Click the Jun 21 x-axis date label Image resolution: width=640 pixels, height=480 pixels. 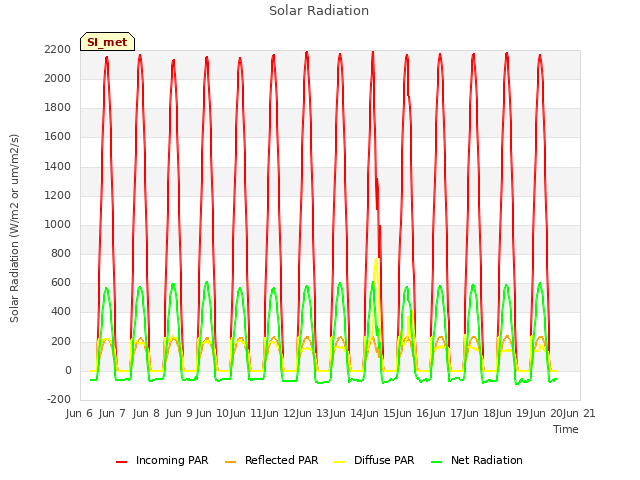[579, 413]
